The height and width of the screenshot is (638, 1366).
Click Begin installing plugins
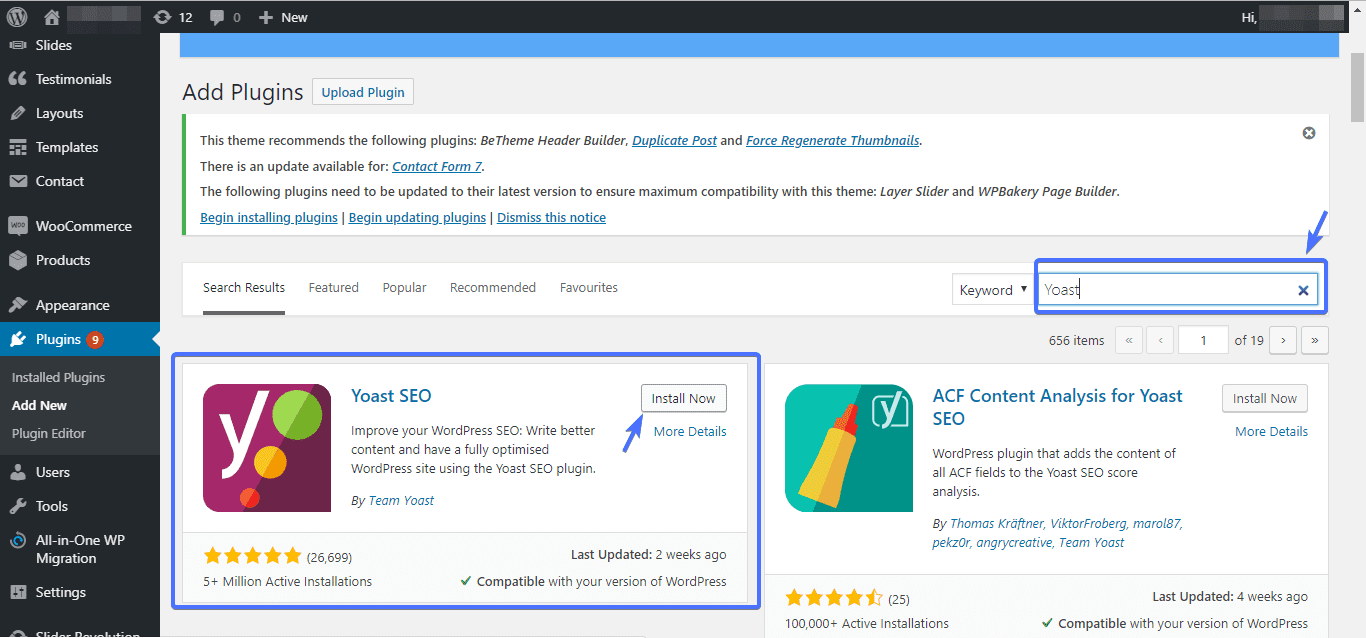(x=269, y=217)
